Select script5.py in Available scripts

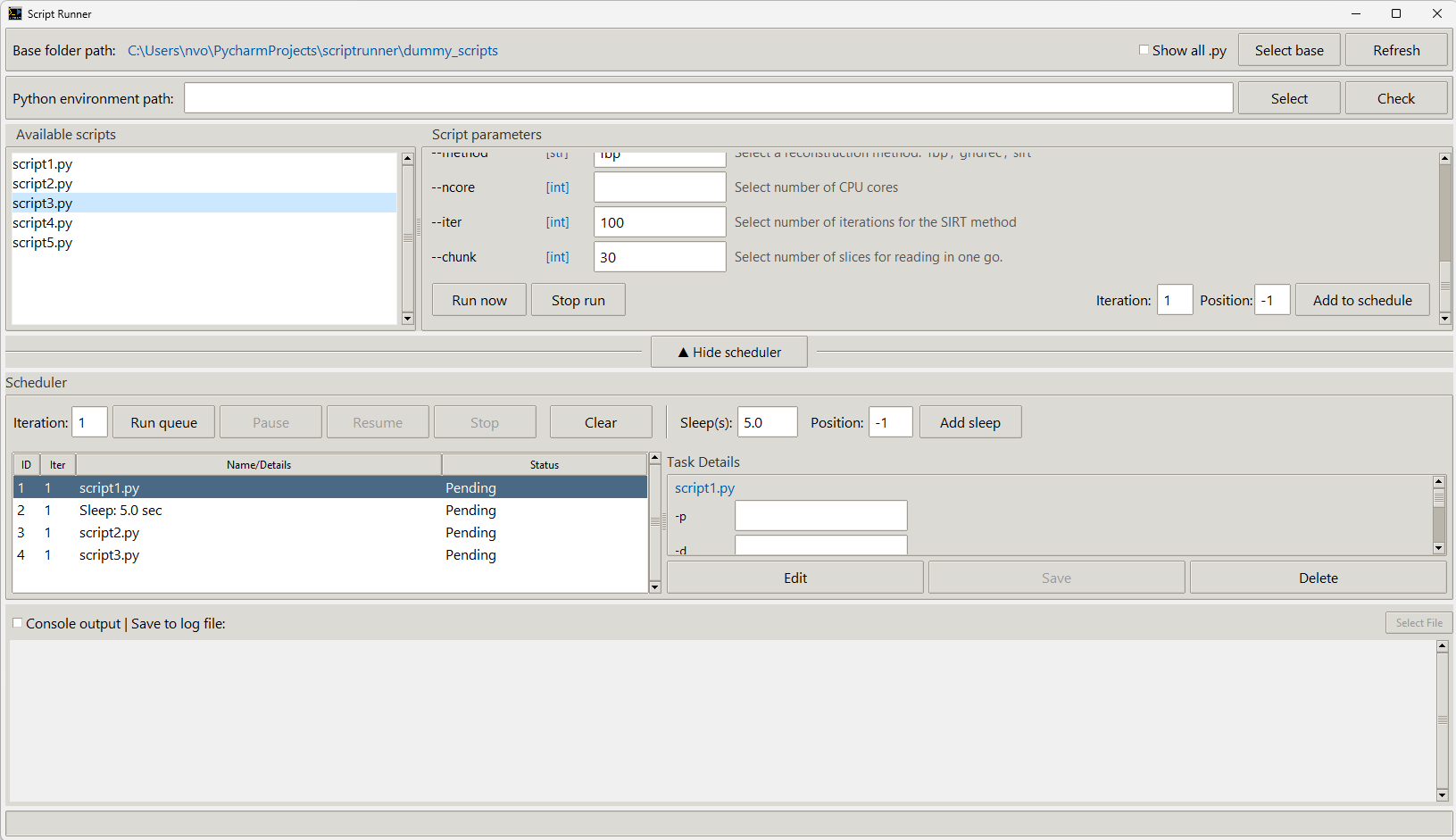click(x=43, y=242)
